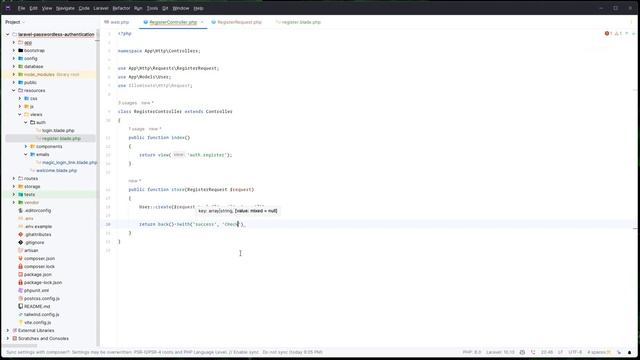Viewport: 640px width, 360px height.
Task: Select login.blade.php in project tree
Action: point(58,130)
